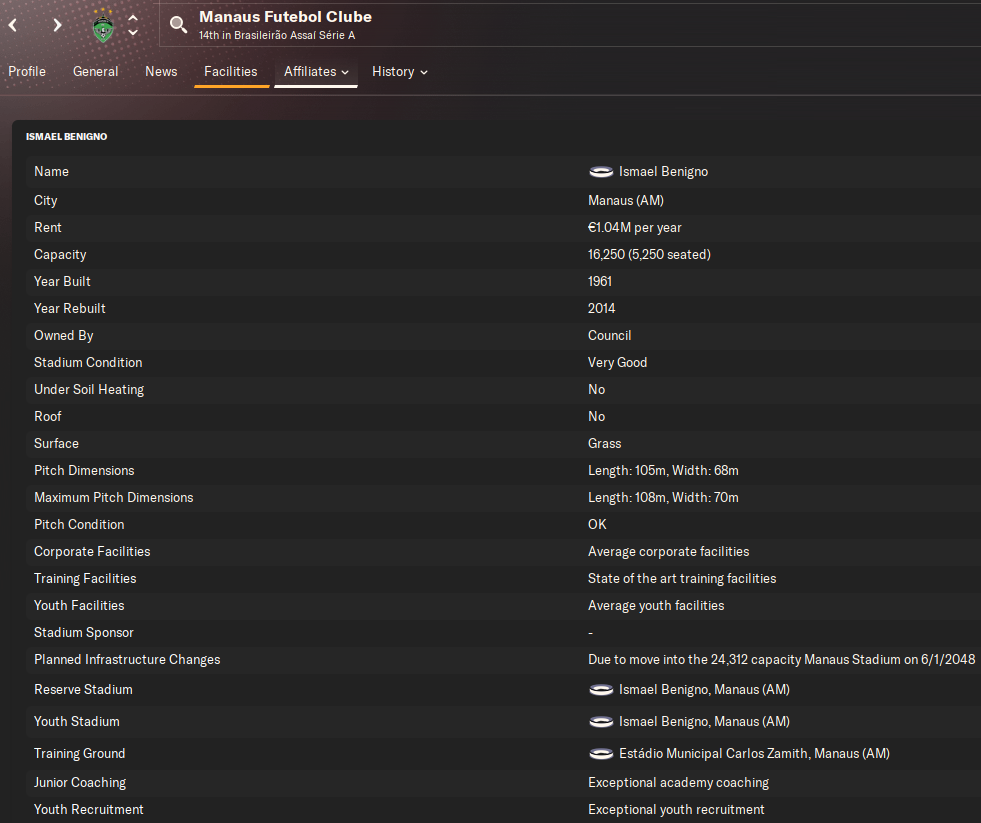The height and width of the screenshot is (823, 981).
Task: Expand the History dropdown
Action: (x=400, y=71)
